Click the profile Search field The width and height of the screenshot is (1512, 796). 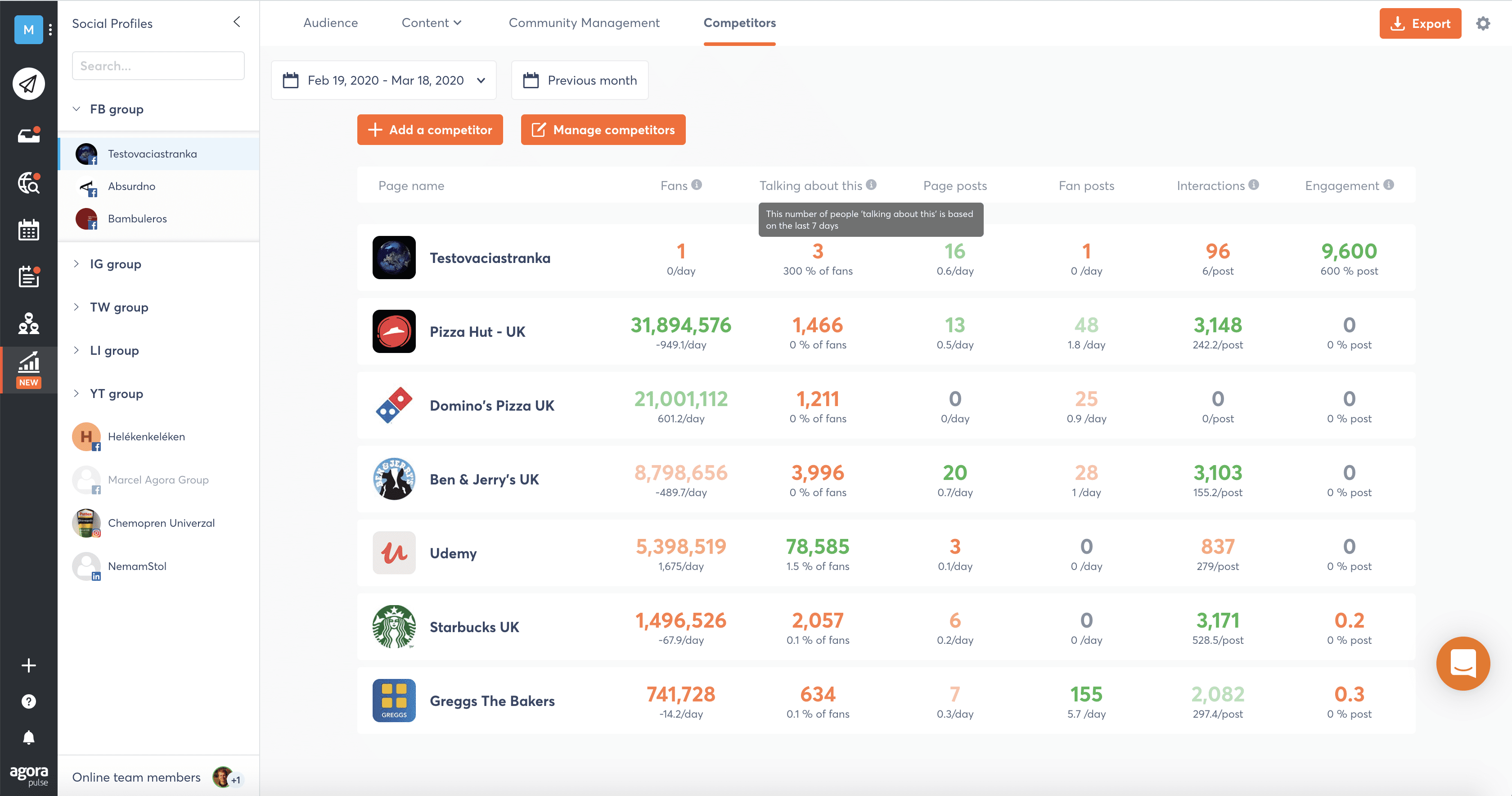(158, 66)
